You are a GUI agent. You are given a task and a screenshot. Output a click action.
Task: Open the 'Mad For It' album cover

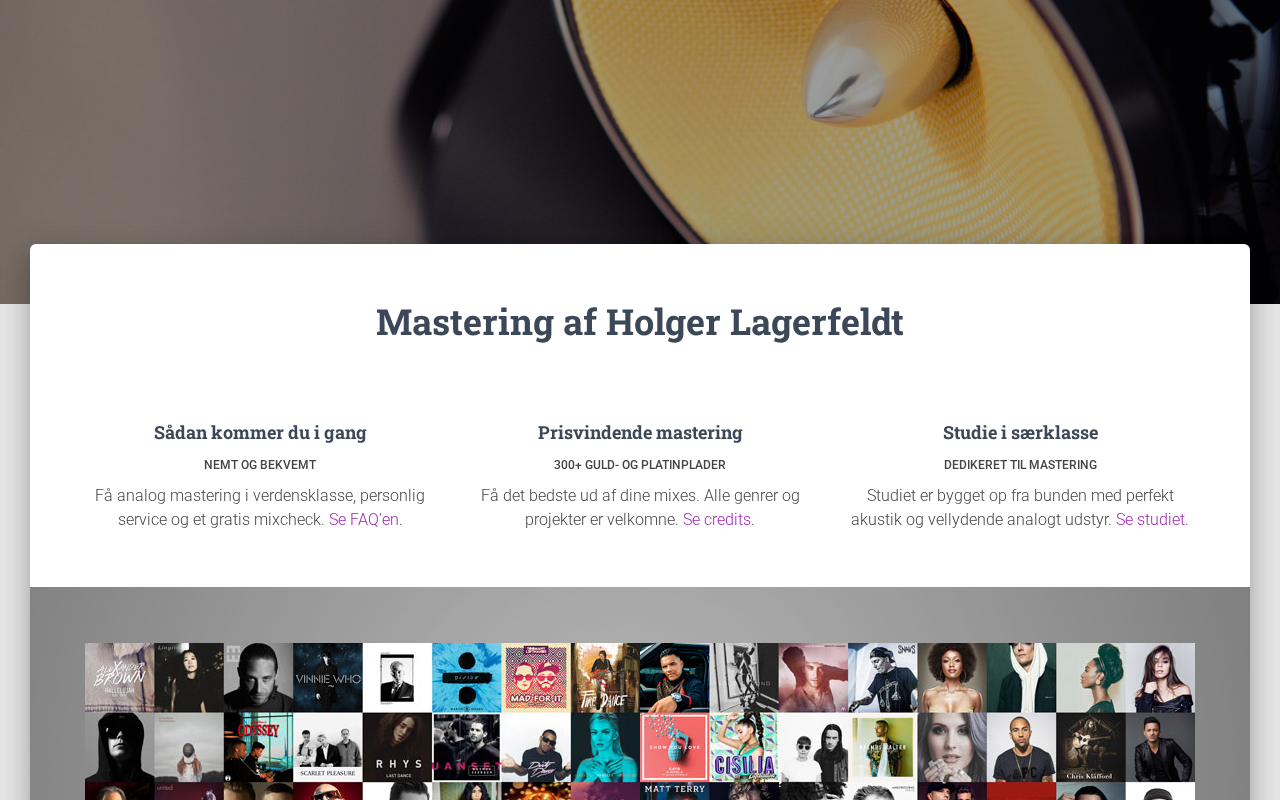(536, 677)
